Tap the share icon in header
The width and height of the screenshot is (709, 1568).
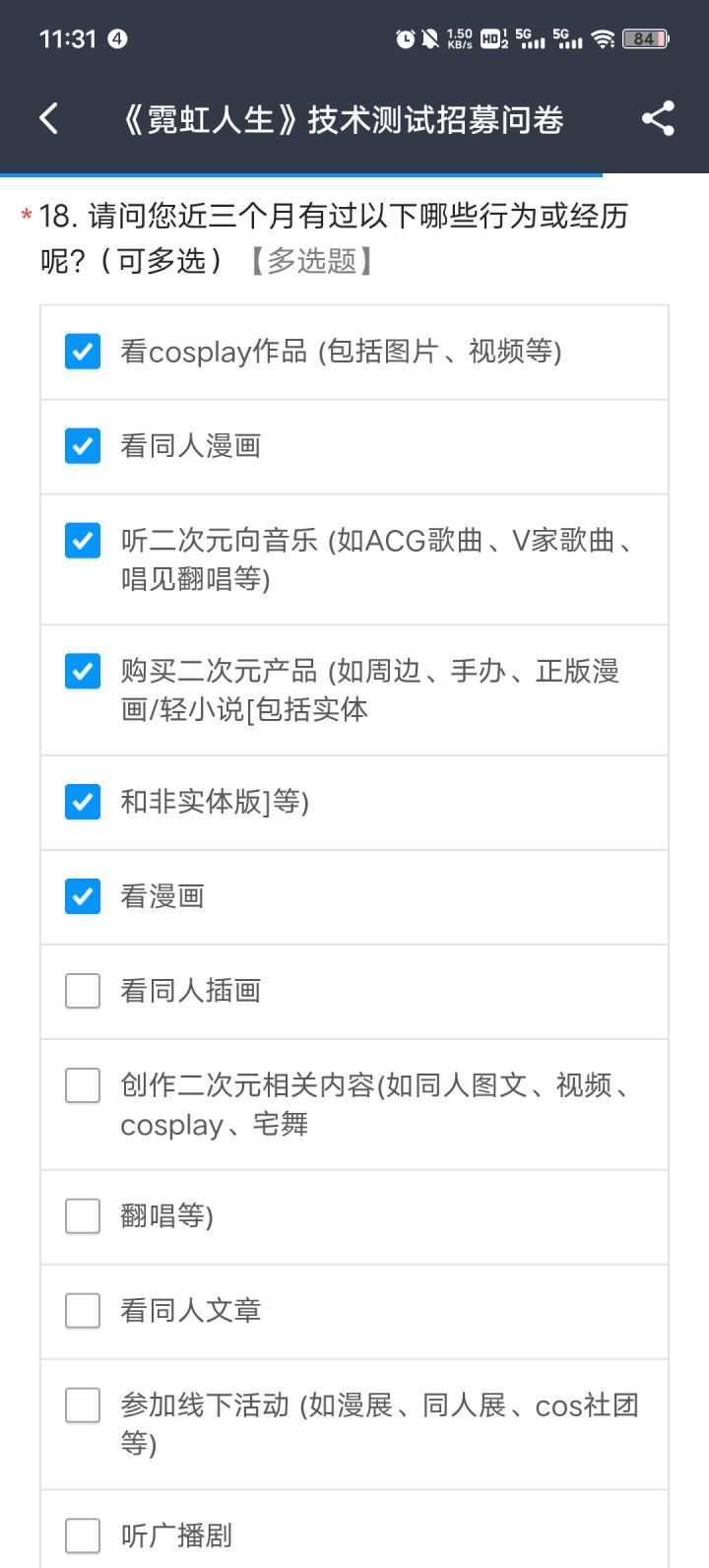tap(658, 119)
